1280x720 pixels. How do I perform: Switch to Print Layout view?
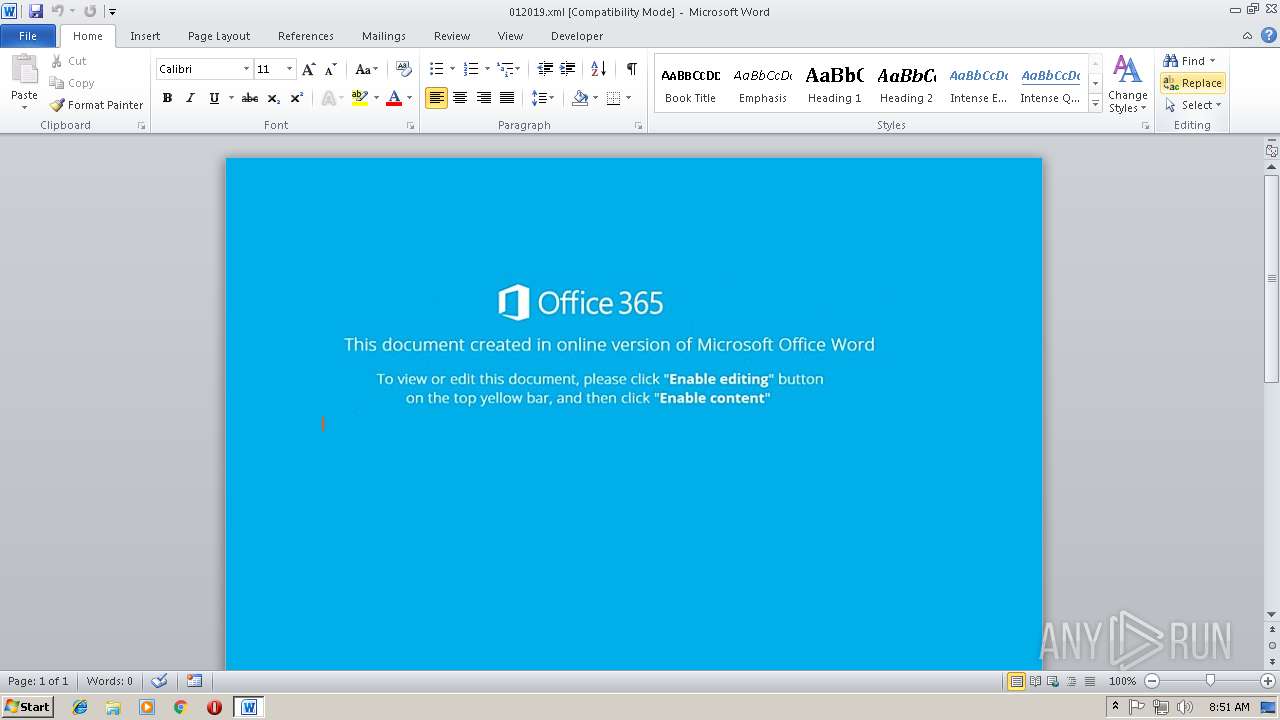[x=1016, y=681]
